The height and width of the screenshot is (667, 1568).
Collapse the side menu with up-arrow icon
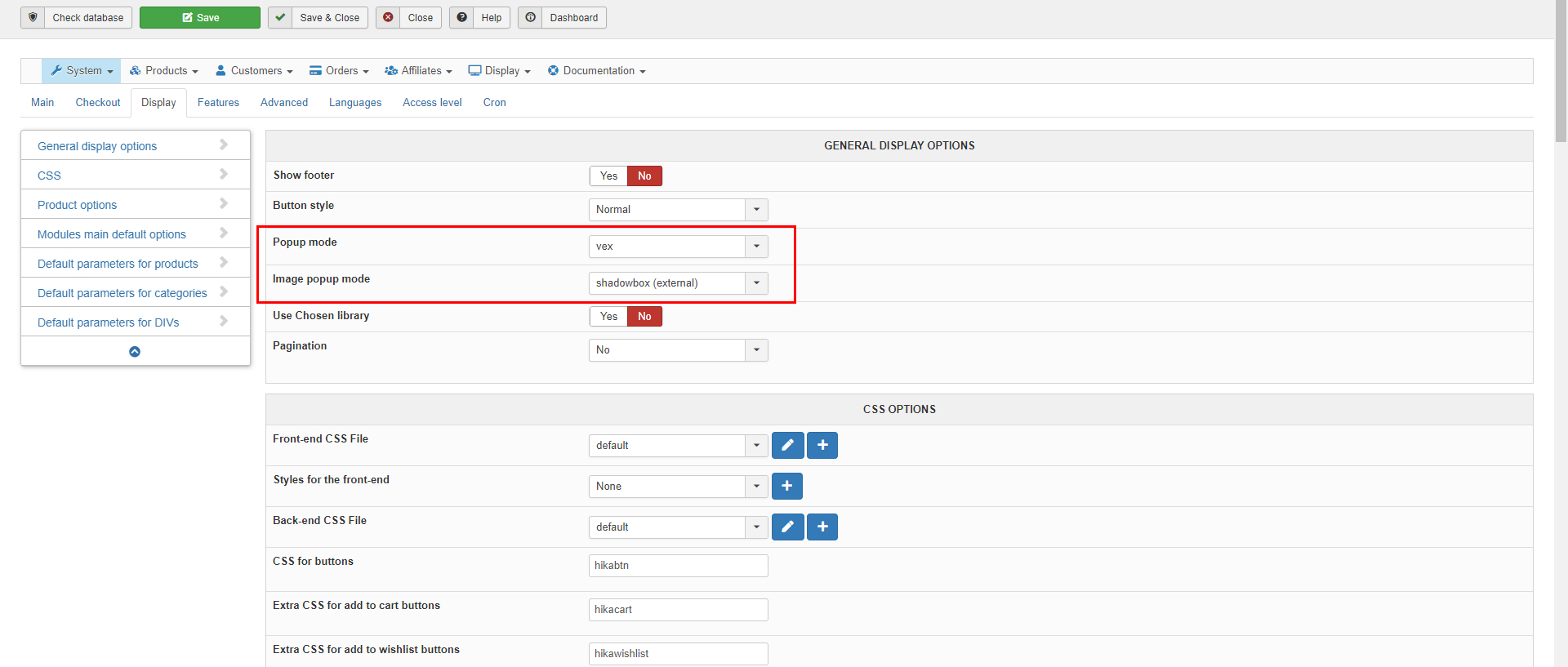(x=135, y=352)
